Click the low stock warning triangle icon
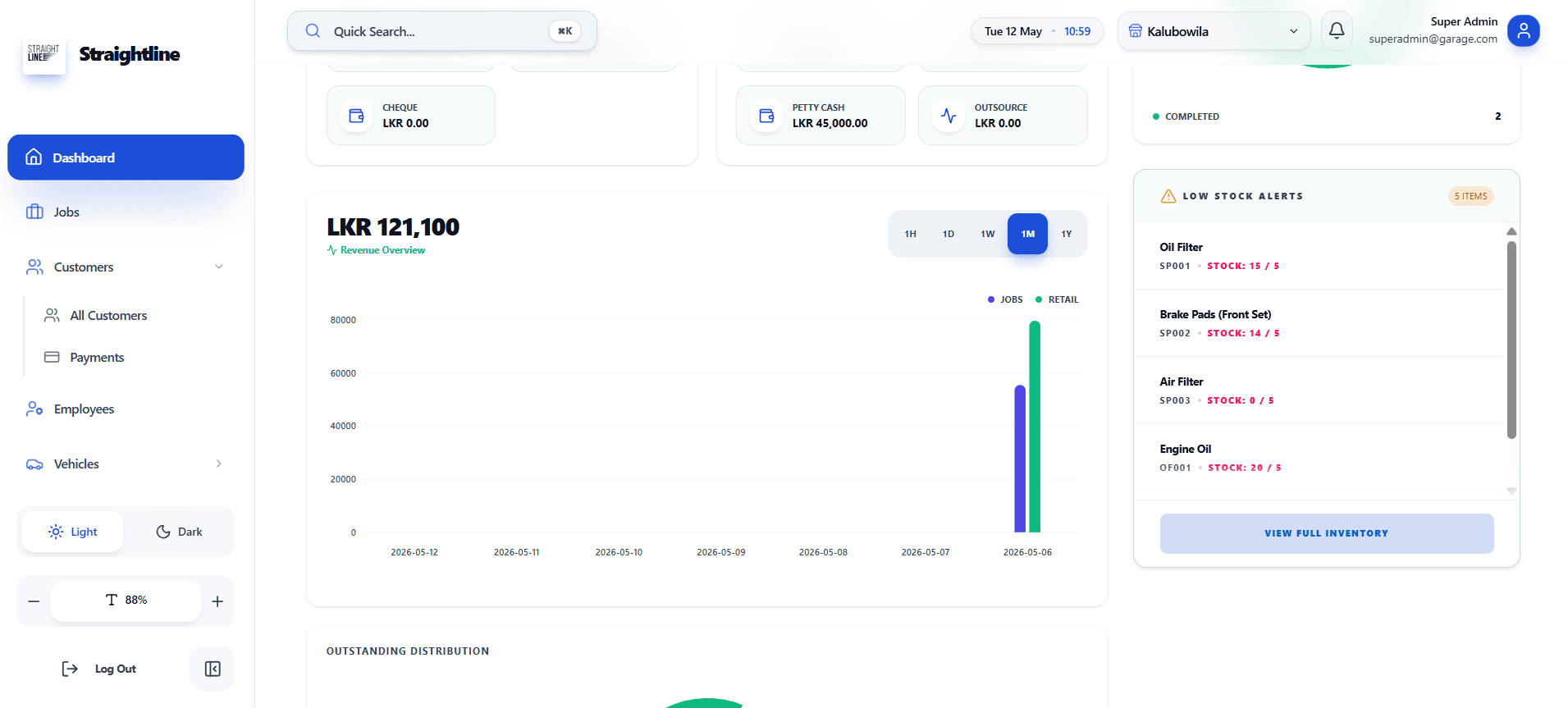1568x708 pixels. pos(1168,196)
